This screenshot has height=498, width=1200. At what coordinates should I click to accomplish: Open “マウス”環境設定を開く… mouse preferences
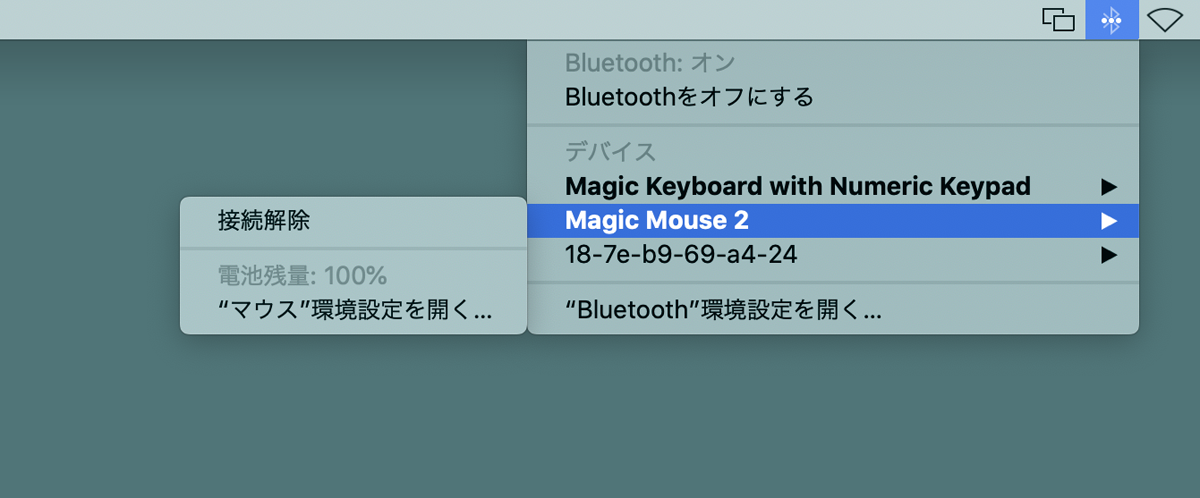(355, 310)
